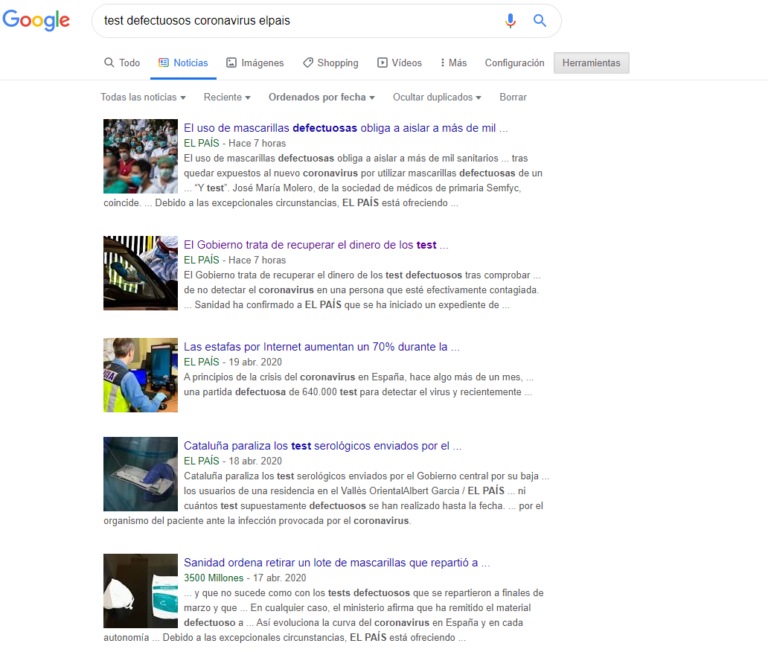Open Configuración settings menu
The height and width of the screenshot is (652, 768).
(x=514, y=63)
